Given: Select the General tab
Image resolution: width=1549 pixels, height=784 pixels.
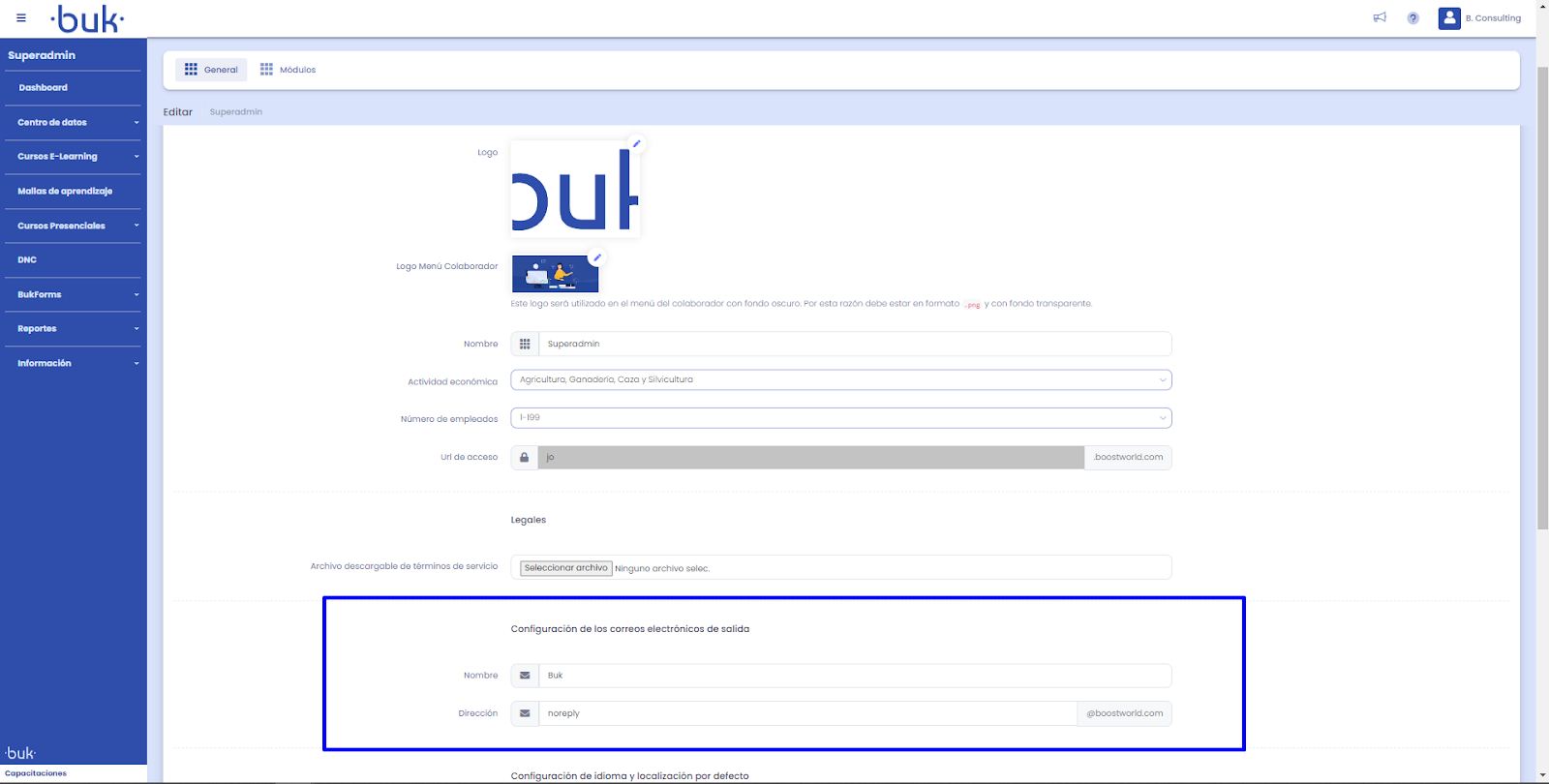Looking at the screenshot, I should click(x=211, y=70).
